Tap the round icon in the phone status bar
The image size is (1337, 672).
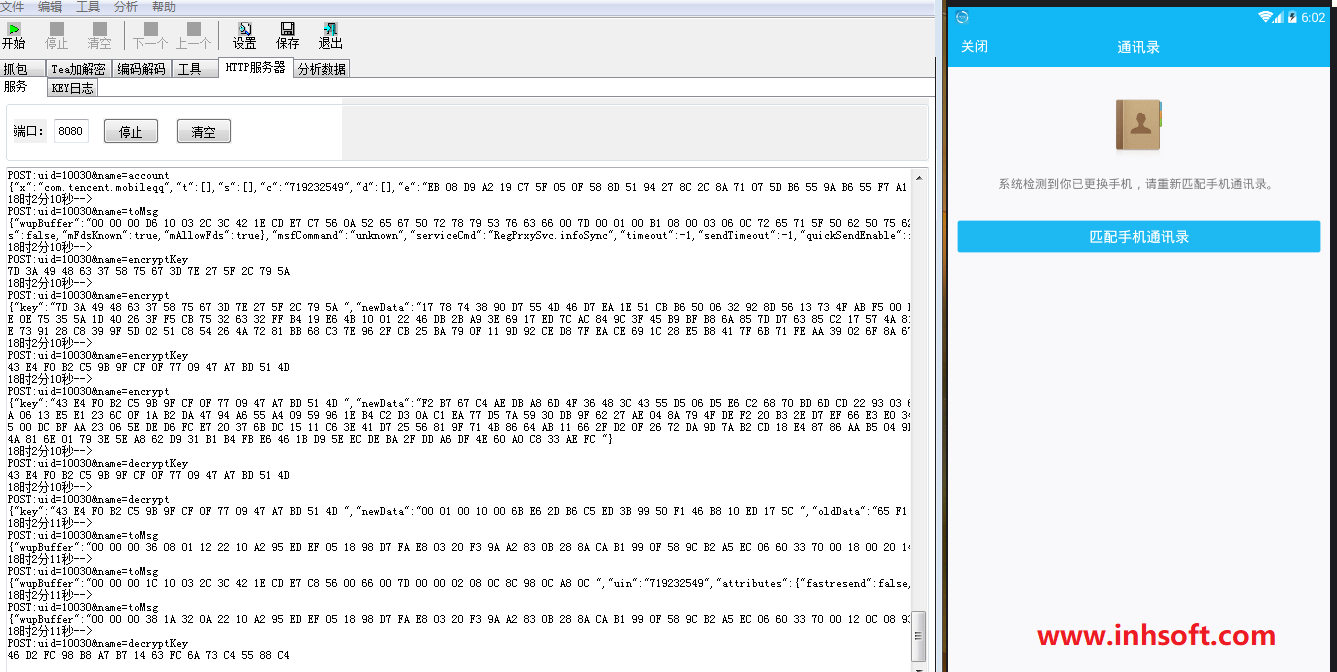pos(962,17)
